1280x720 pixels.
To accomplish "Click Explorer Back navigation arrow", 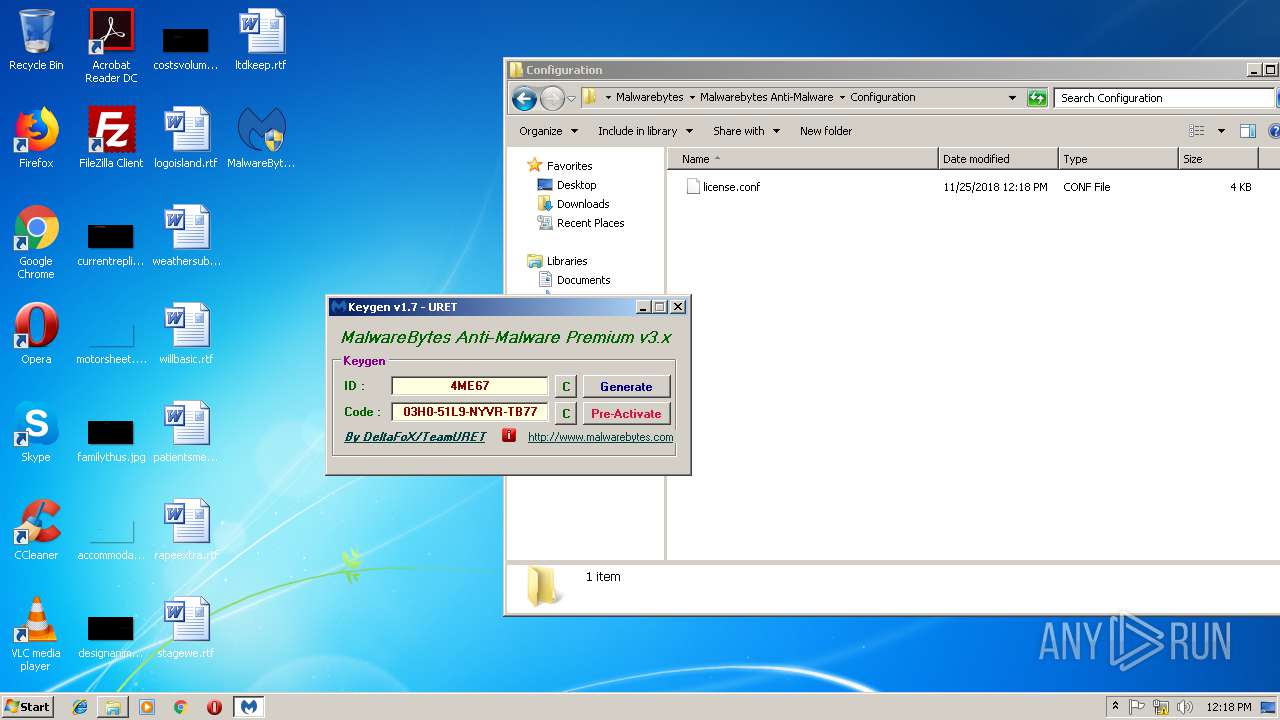I will (524, 98).
